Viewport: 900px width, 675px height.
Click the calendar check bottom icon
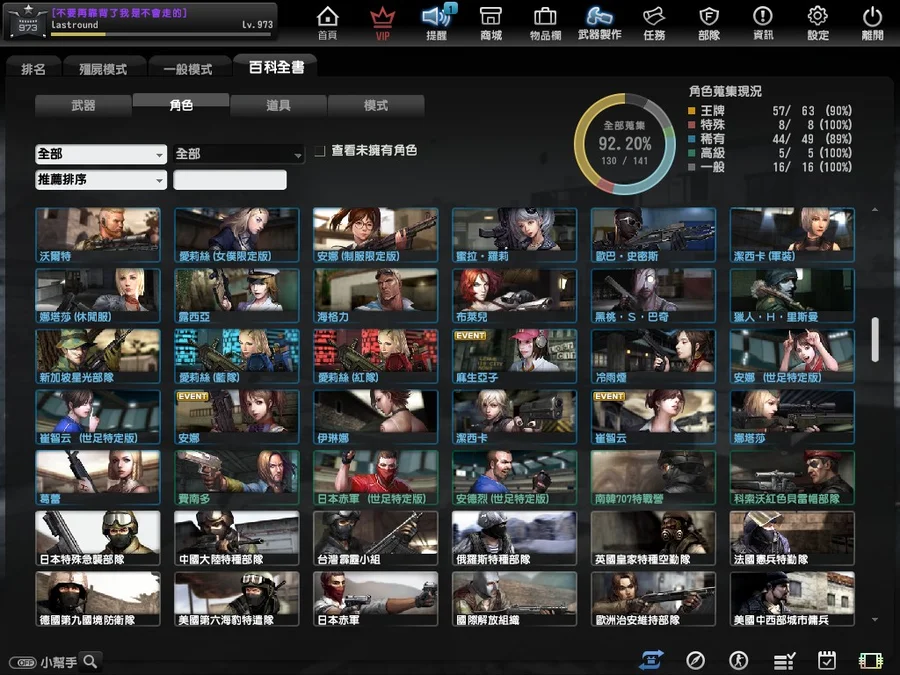[827, 661]
